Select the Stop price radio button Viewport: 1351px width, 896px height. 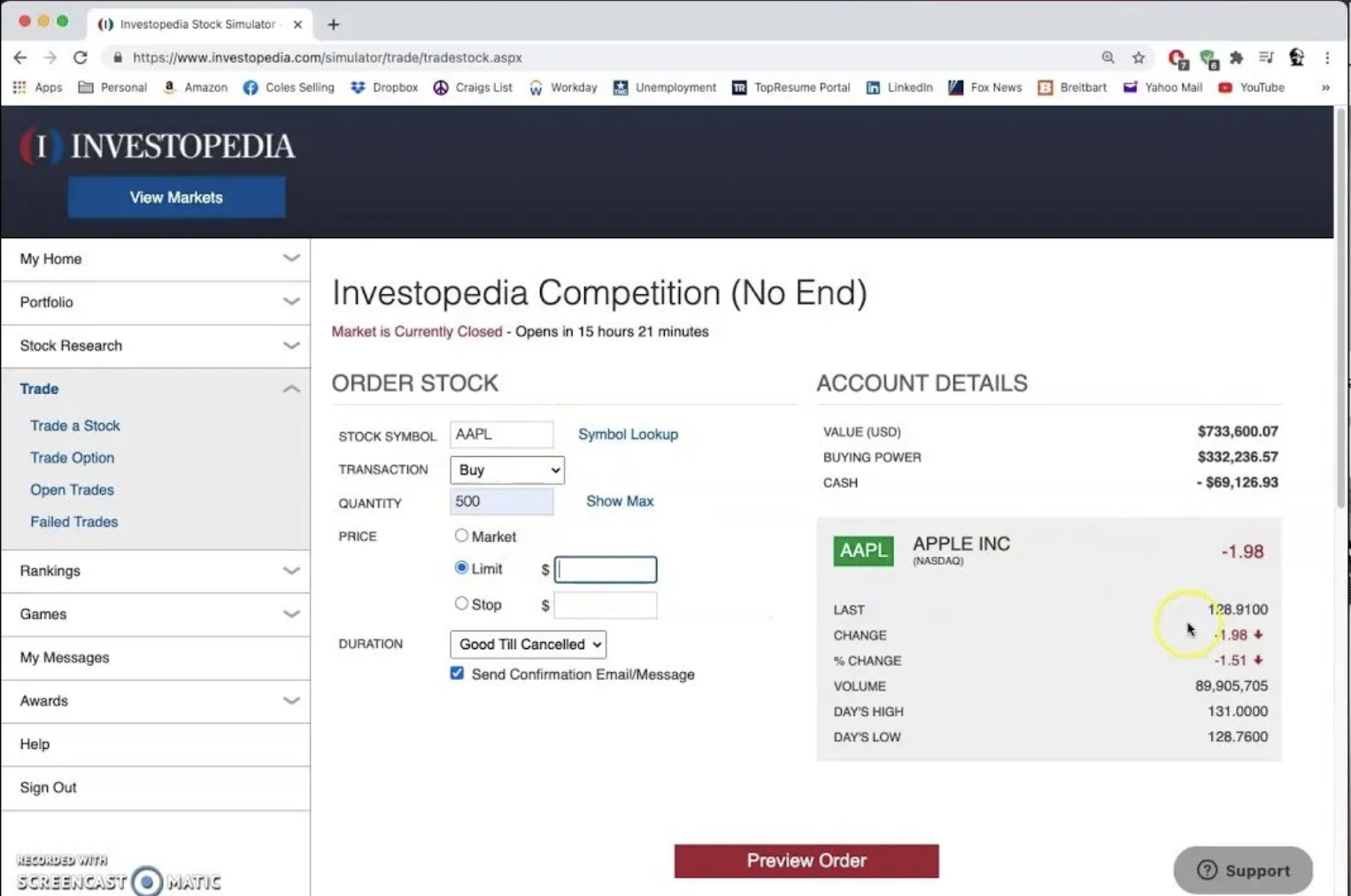[461, 604]
